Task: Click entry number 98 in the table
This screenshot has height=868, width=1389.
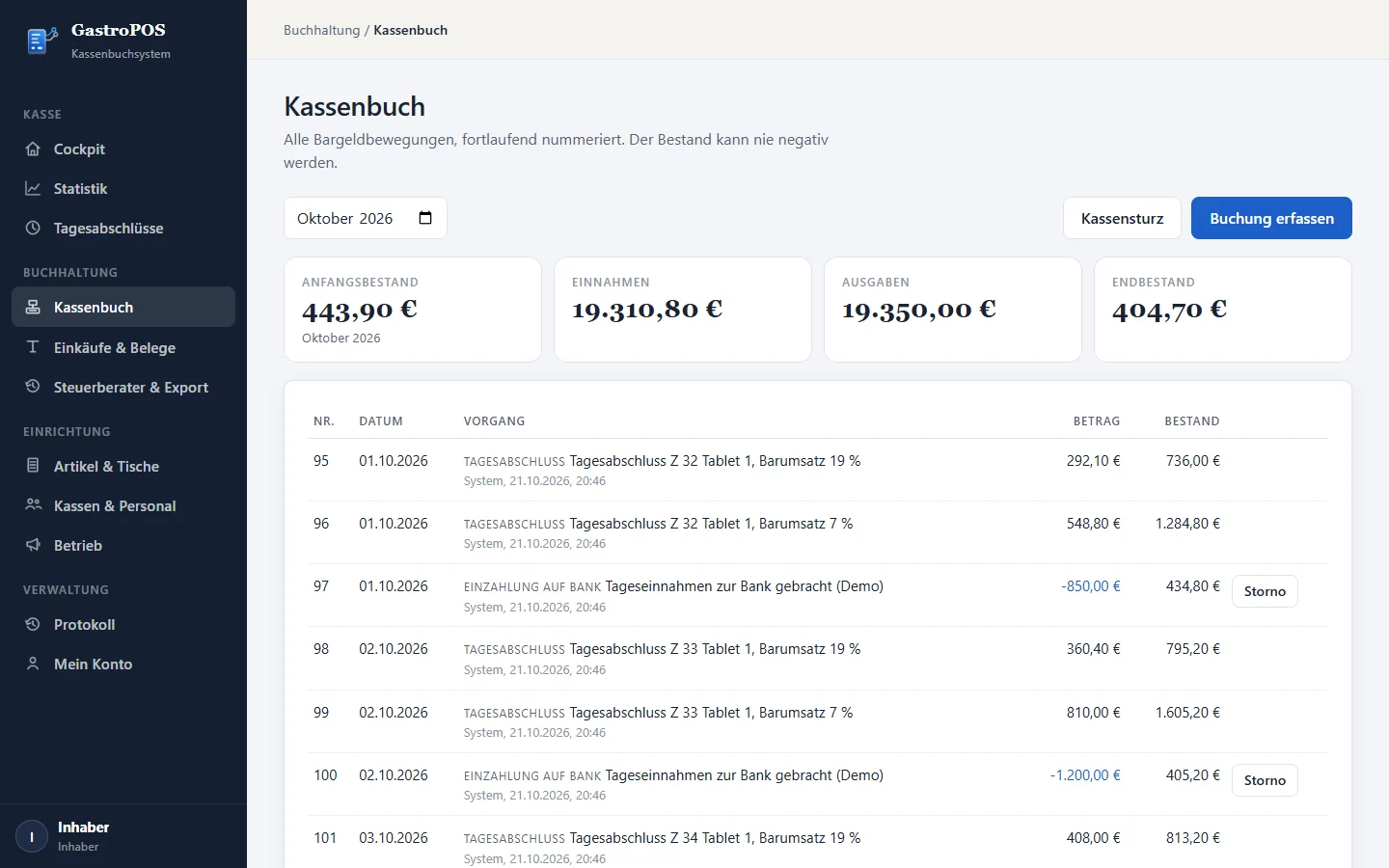Action: pos(321,649)
